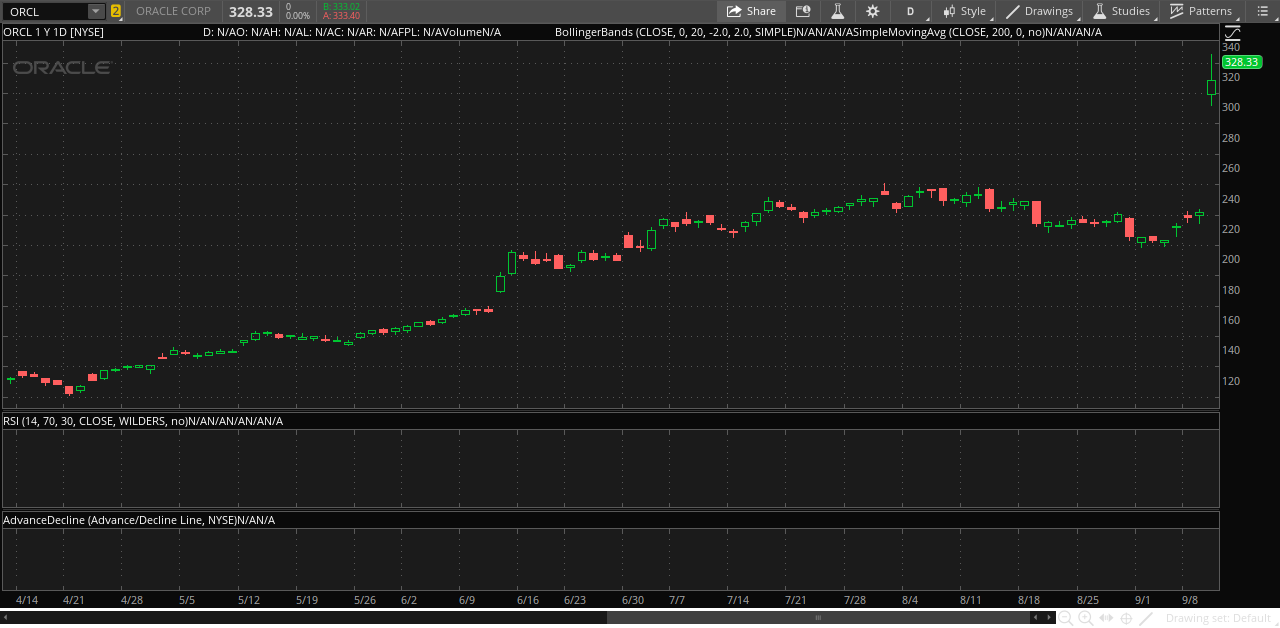Open the Patterns menu
The height and width of the screenshot is (628, 1280).
coord(1201,11)
